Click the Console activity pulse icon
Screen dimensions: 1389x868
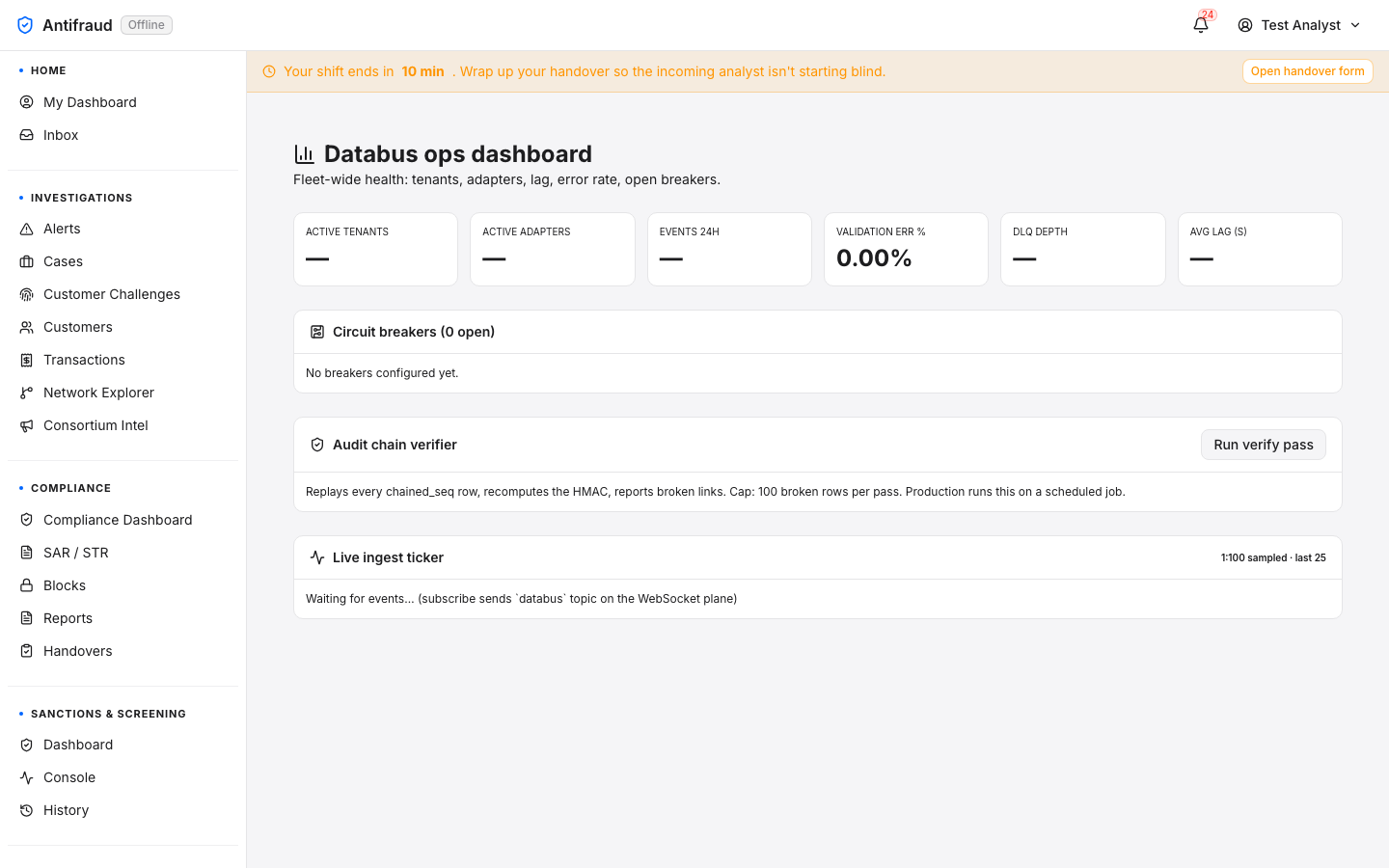tap(27, 777)
